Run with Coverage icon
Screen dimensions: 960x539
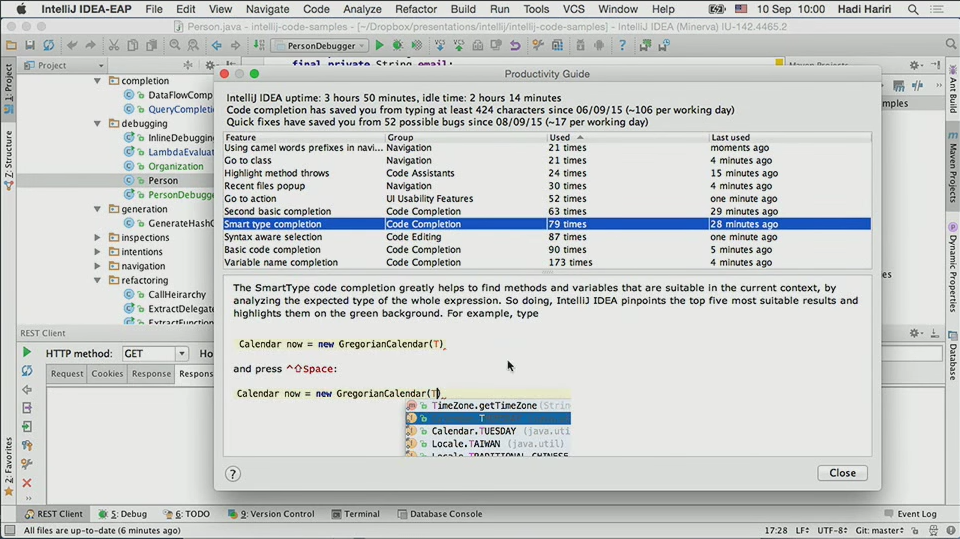(x=417, y=45)
